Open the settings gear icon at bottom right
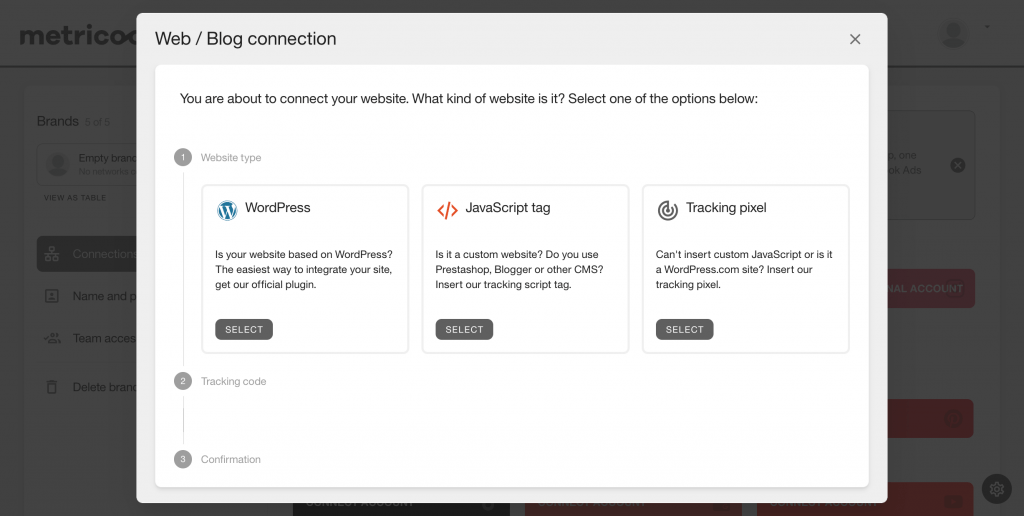The image size is (1024, 516). [997, 489]
